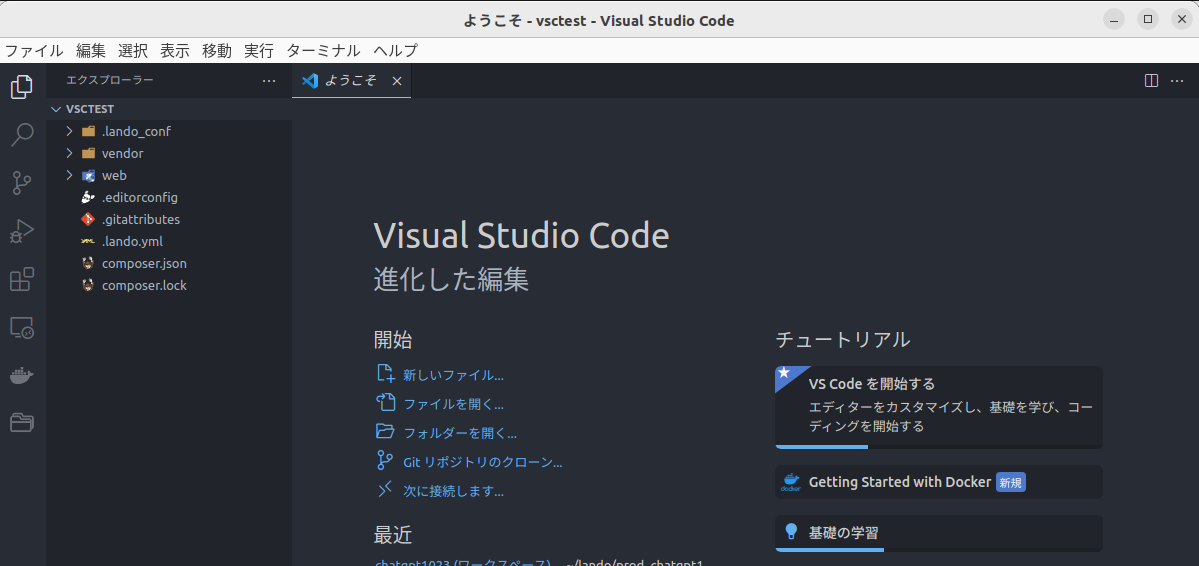
Task: Open the ヘルプ menu
Action: click(x=396, y=51)
